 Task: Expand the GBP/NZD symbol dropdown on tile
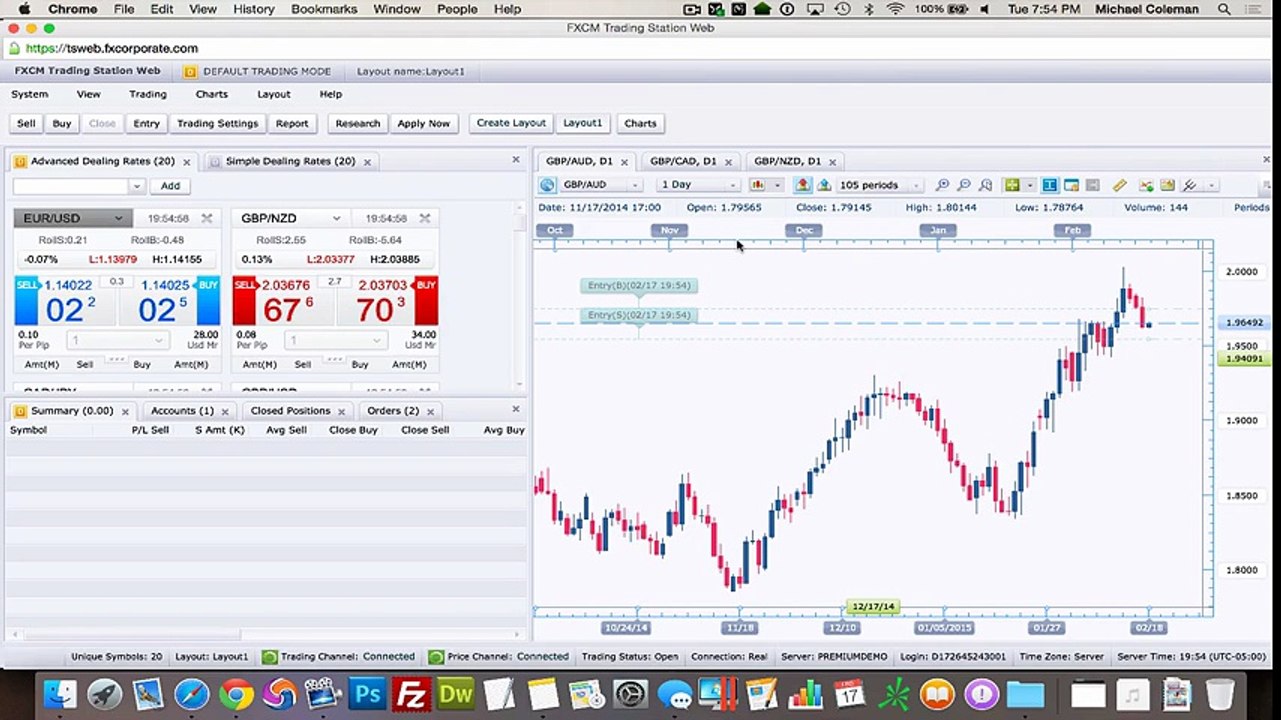(336, 218)
